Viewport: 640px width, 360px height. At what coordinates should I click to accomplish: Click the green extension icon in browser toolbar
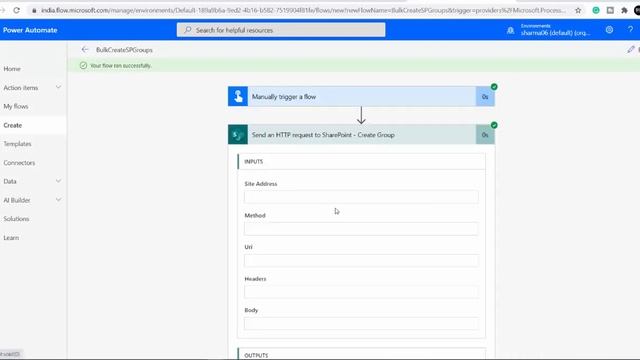pos(596,10)
